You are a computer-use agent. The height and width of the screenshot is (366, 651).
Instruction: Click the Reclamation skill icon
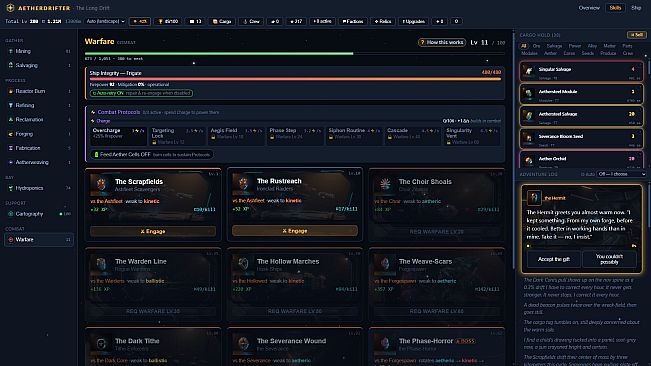(x=11, y=120)
